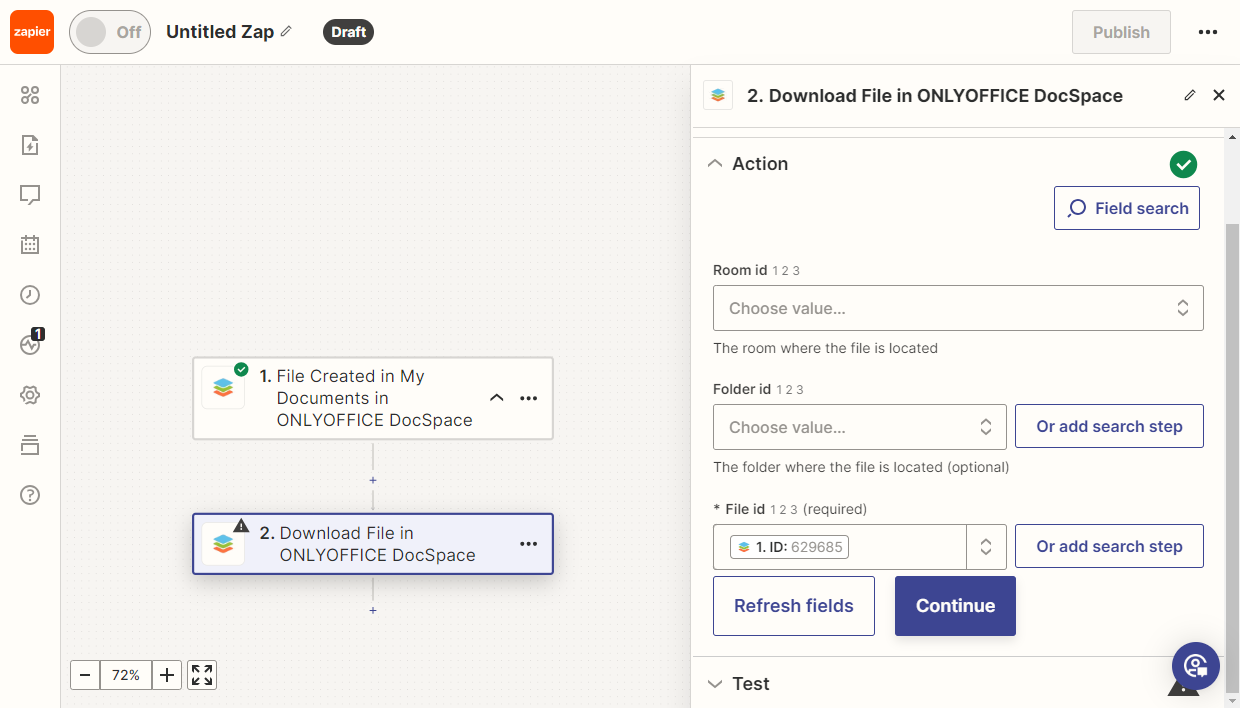Collapse the Action section
Screen dimensions: 1240x708
pos(715,164)
